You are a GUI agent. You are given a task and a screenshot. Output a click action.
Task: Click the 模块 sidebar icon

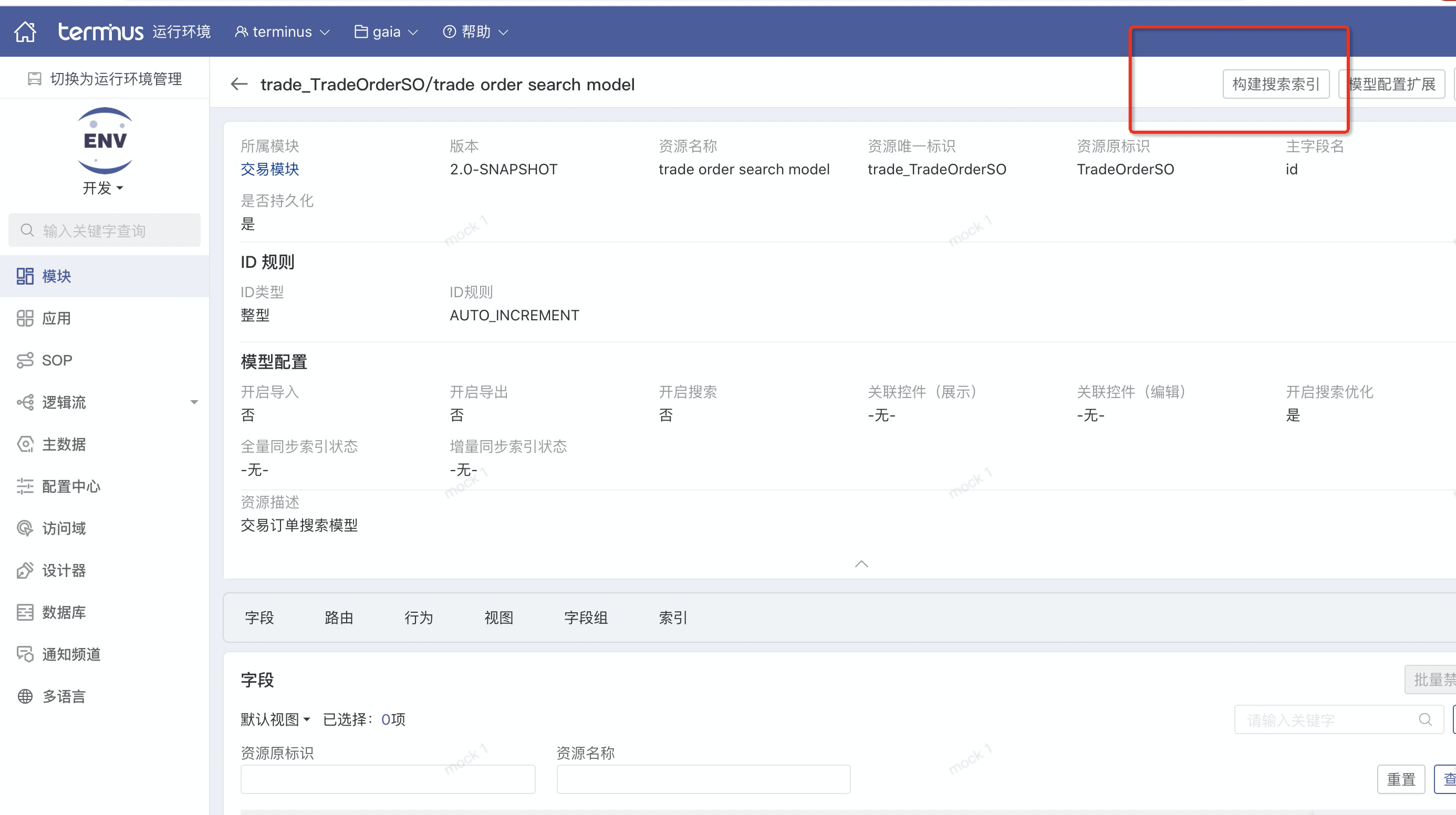pos(25,276)
